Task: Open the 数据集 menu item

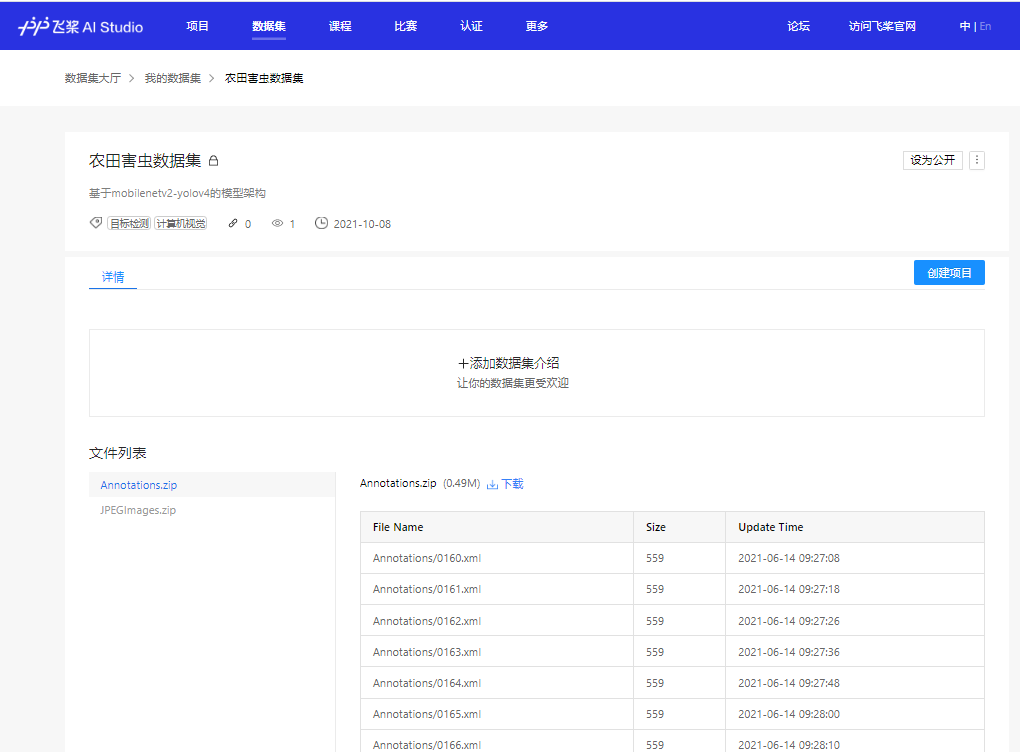Action: (x=268, y=26)
